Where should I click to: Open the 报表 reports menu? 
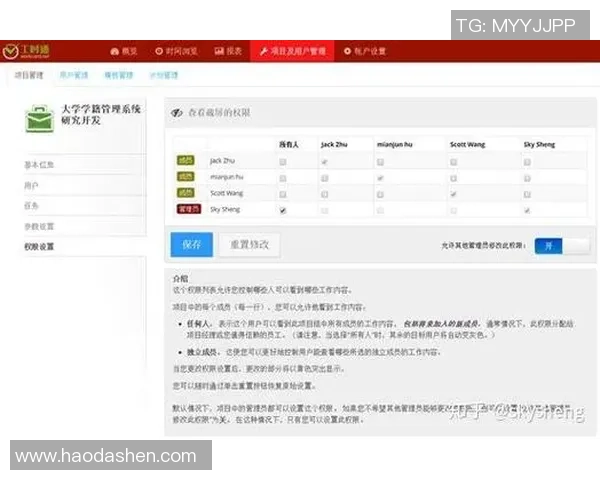point(228,51)
